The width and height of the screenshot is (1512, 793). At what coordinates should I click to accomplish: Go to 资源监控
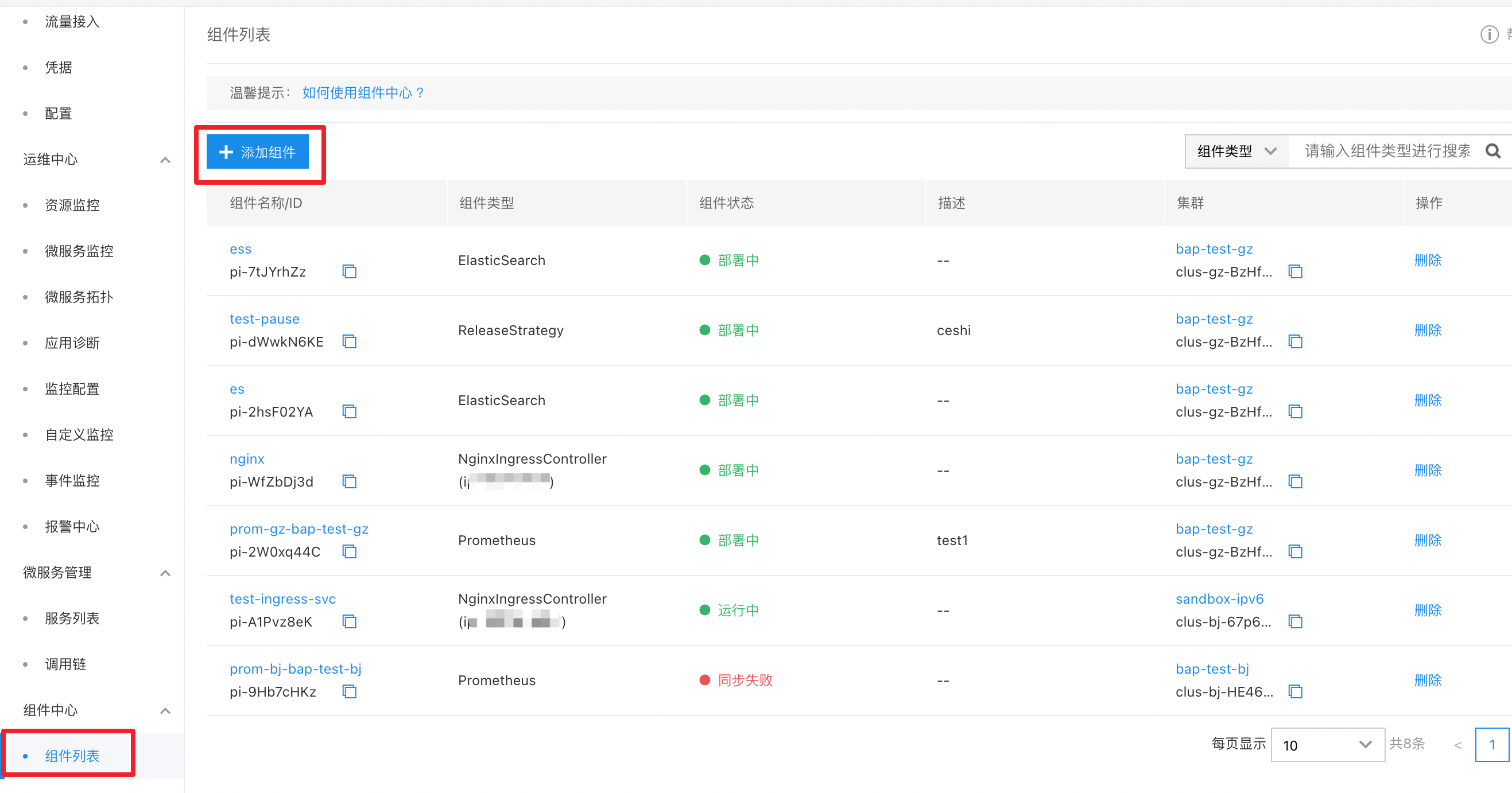click(x=72, y=205)
